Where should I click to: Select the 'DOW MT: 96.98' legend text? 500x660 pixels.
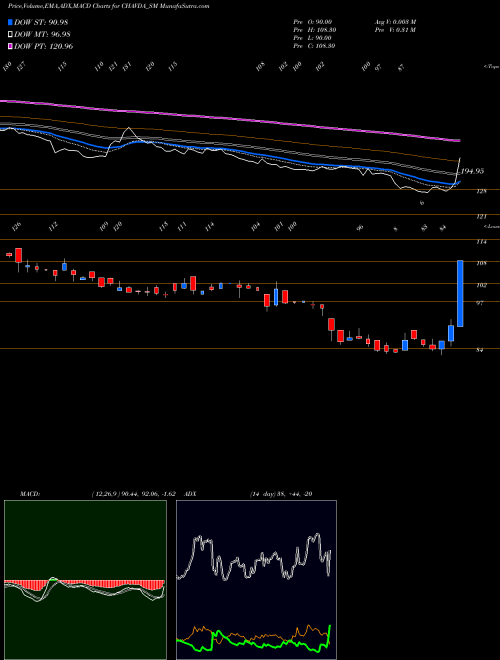[42, 34]
